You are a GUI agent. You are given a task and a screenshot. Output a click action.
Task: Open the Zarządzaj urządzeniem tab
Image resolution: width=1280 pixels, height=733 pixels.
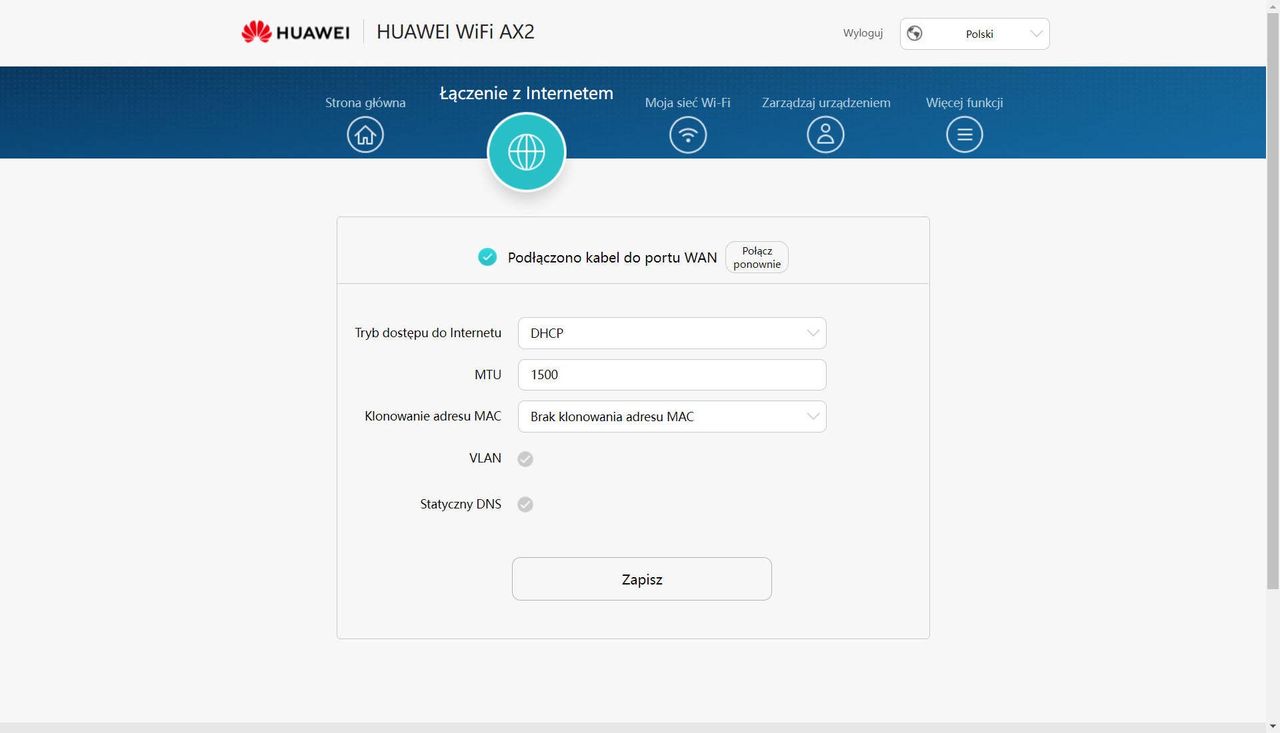tap(826, 102)
